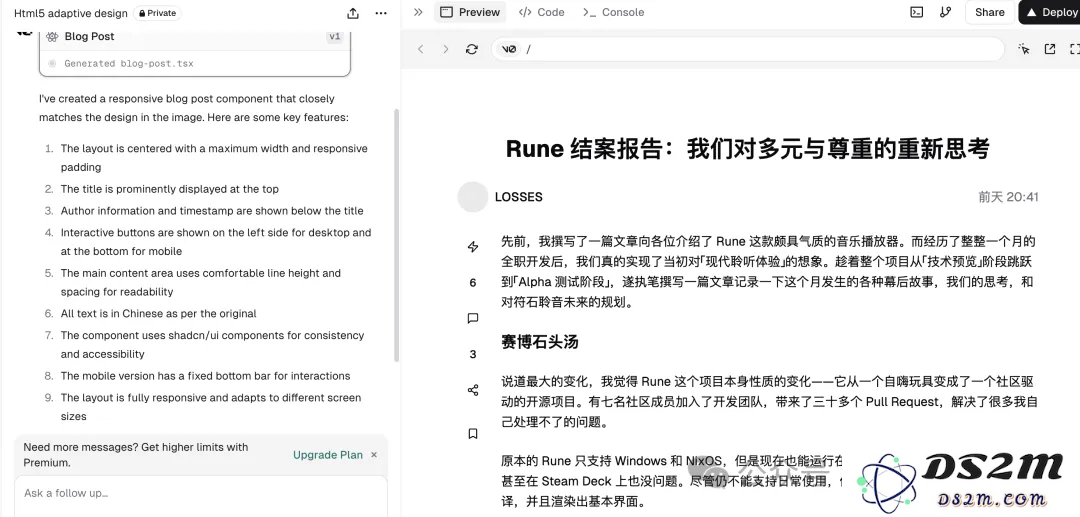
Task: Click the fullscreen expand icon in preview toolbar
Action: 1074,49
